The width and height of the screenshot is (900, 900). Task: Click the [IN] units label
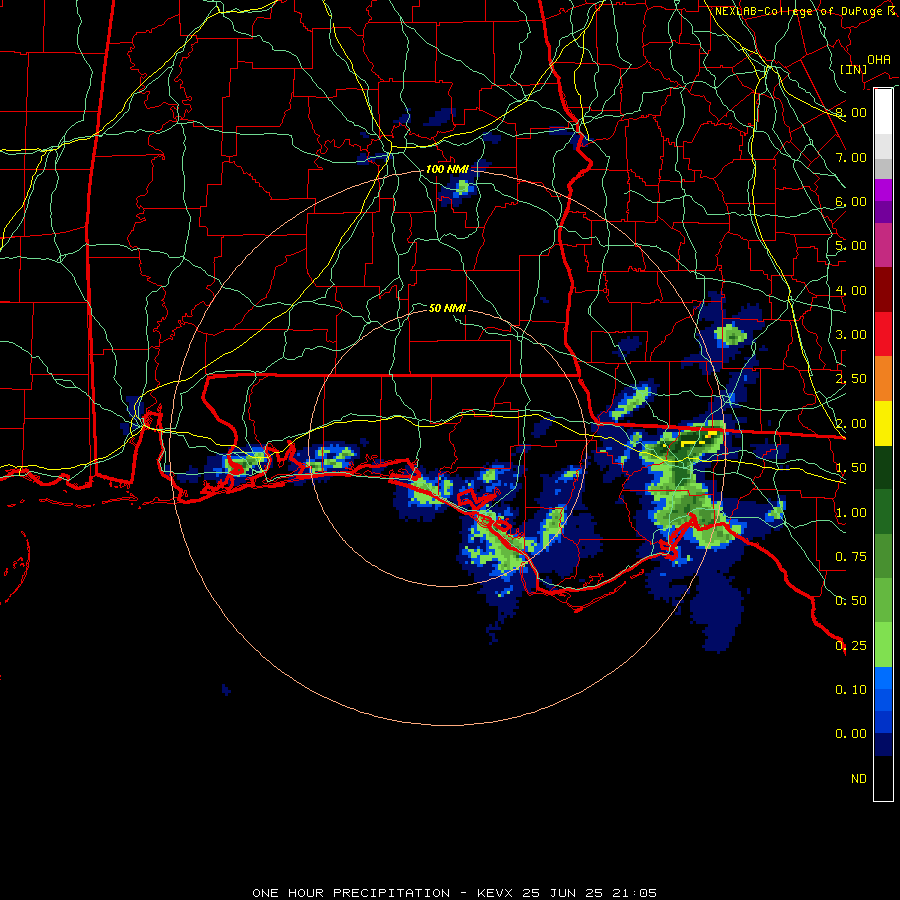click(853, 69)
